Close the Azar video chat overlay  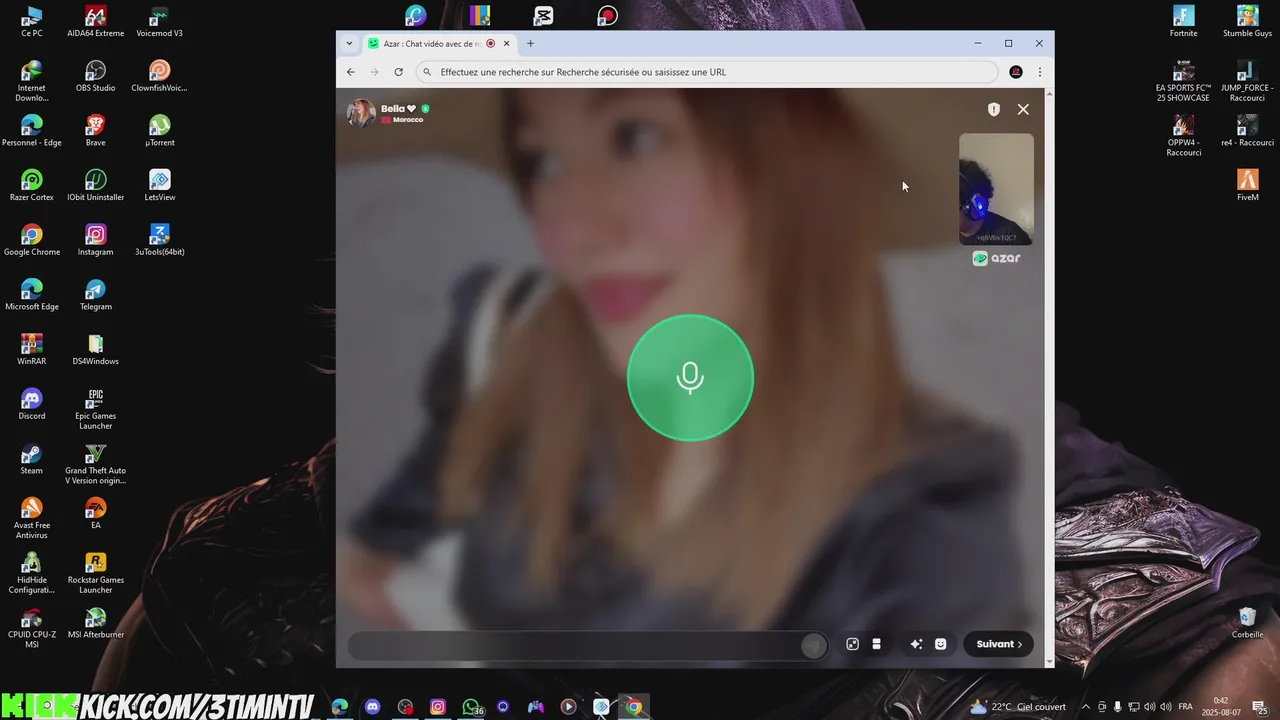(1023, 109)
